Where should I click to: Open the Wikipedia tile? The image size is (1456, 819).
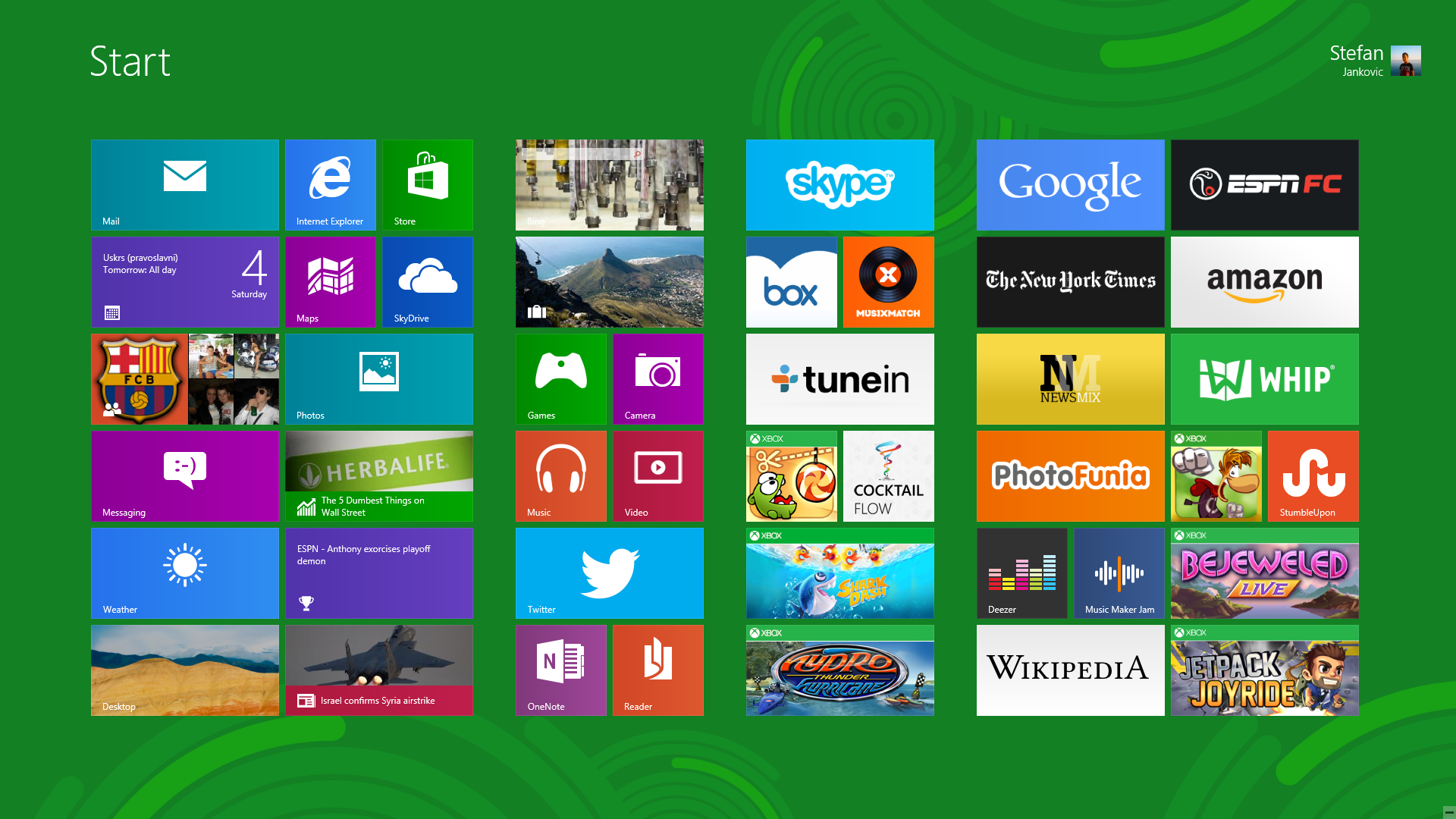pyautogui.click(x=1070, y=670)
